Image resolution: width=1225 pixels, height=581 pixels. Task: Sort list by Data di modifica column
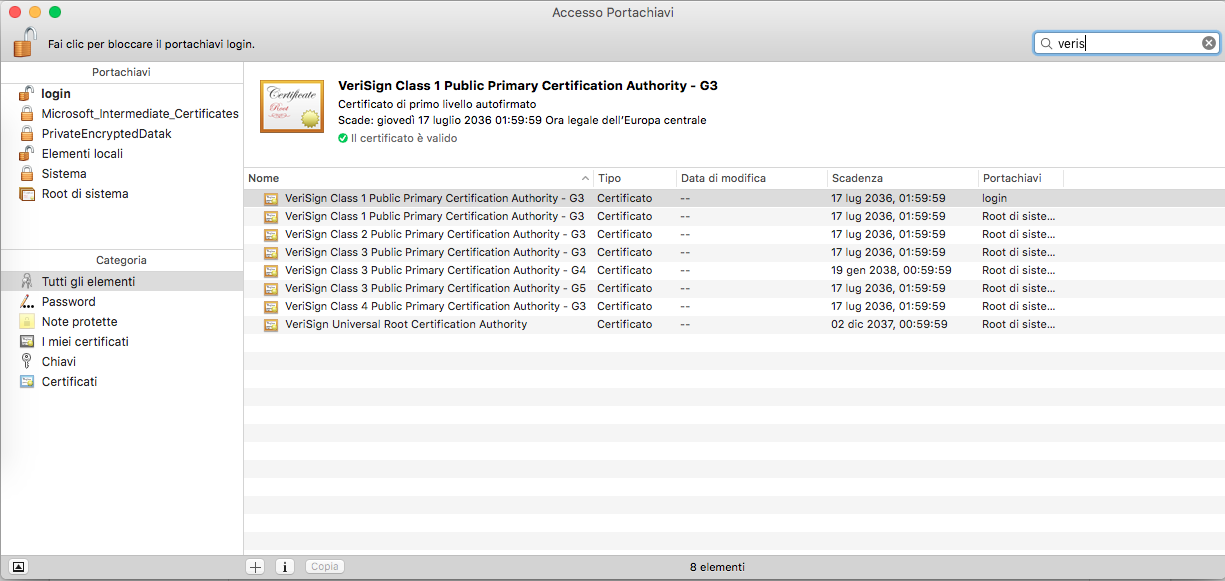(x=752, y=178)
